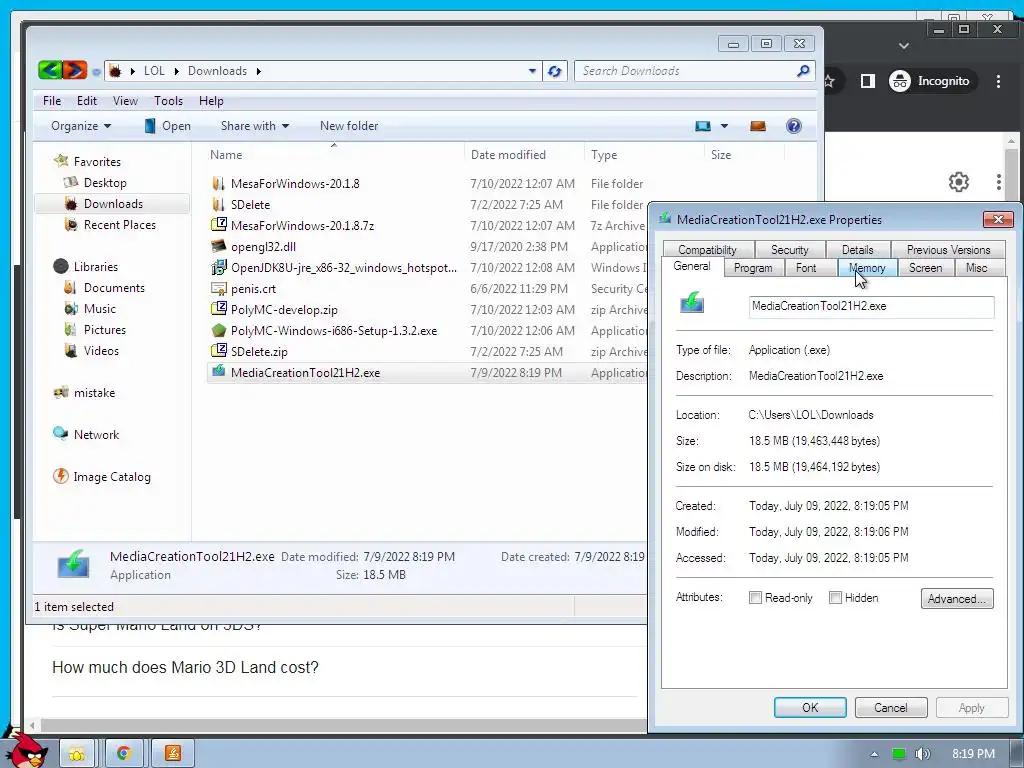
Task: Expand the view options dropdown arrow
Action: point(724,126)
